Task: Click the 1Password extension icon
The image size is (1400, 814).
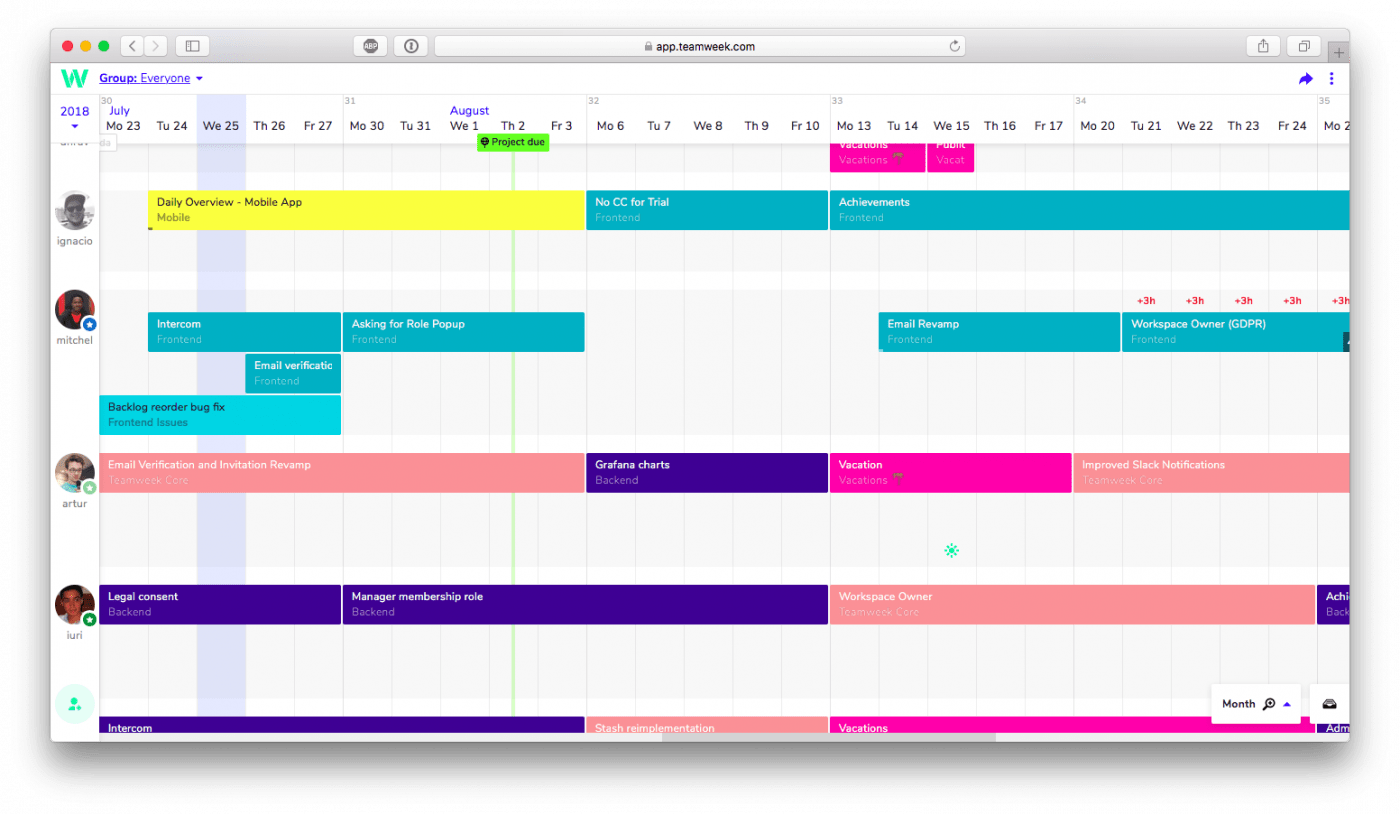Action: tap(410, 46)
